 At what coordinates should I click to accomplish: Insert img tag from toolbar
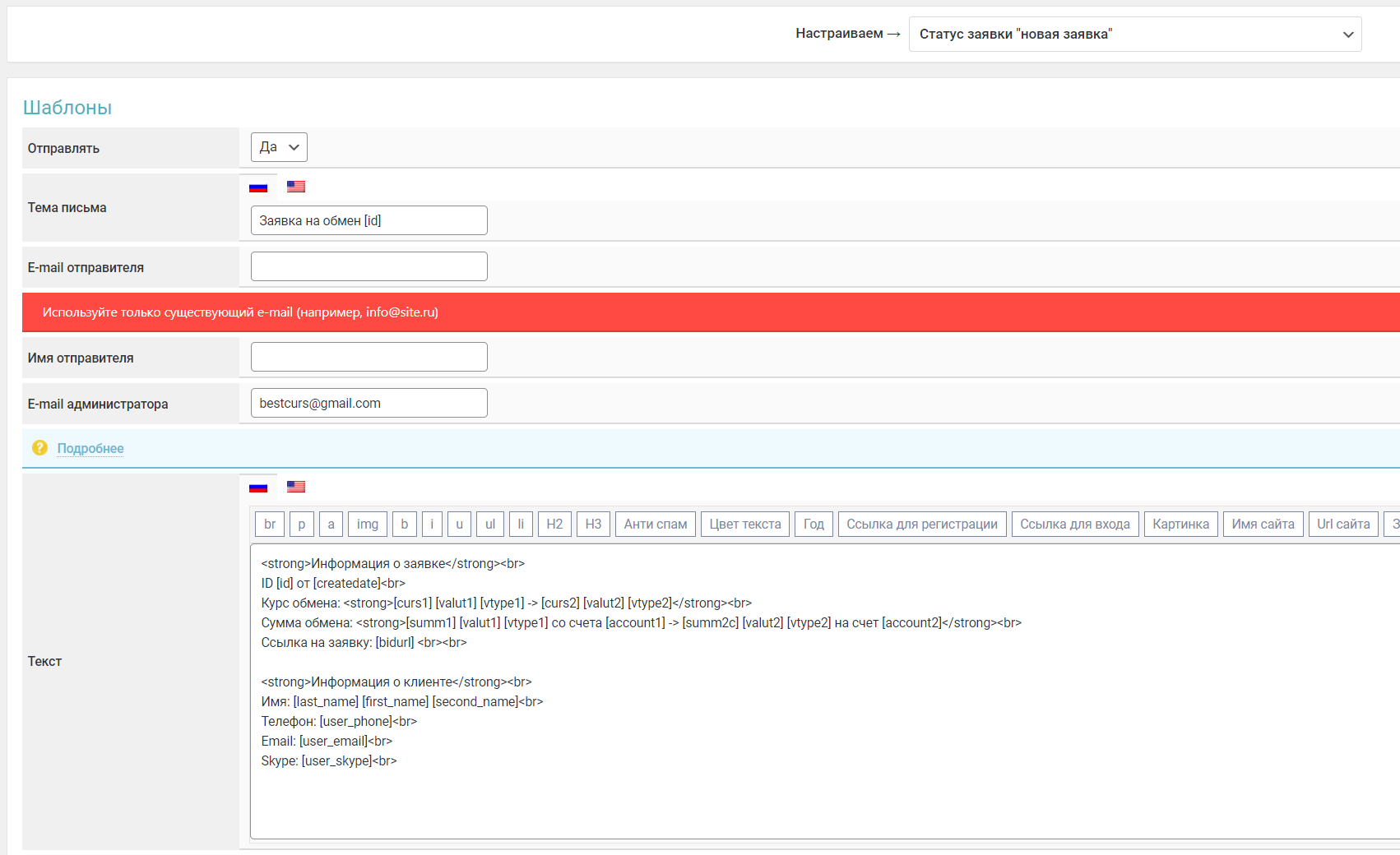[368, 525]
